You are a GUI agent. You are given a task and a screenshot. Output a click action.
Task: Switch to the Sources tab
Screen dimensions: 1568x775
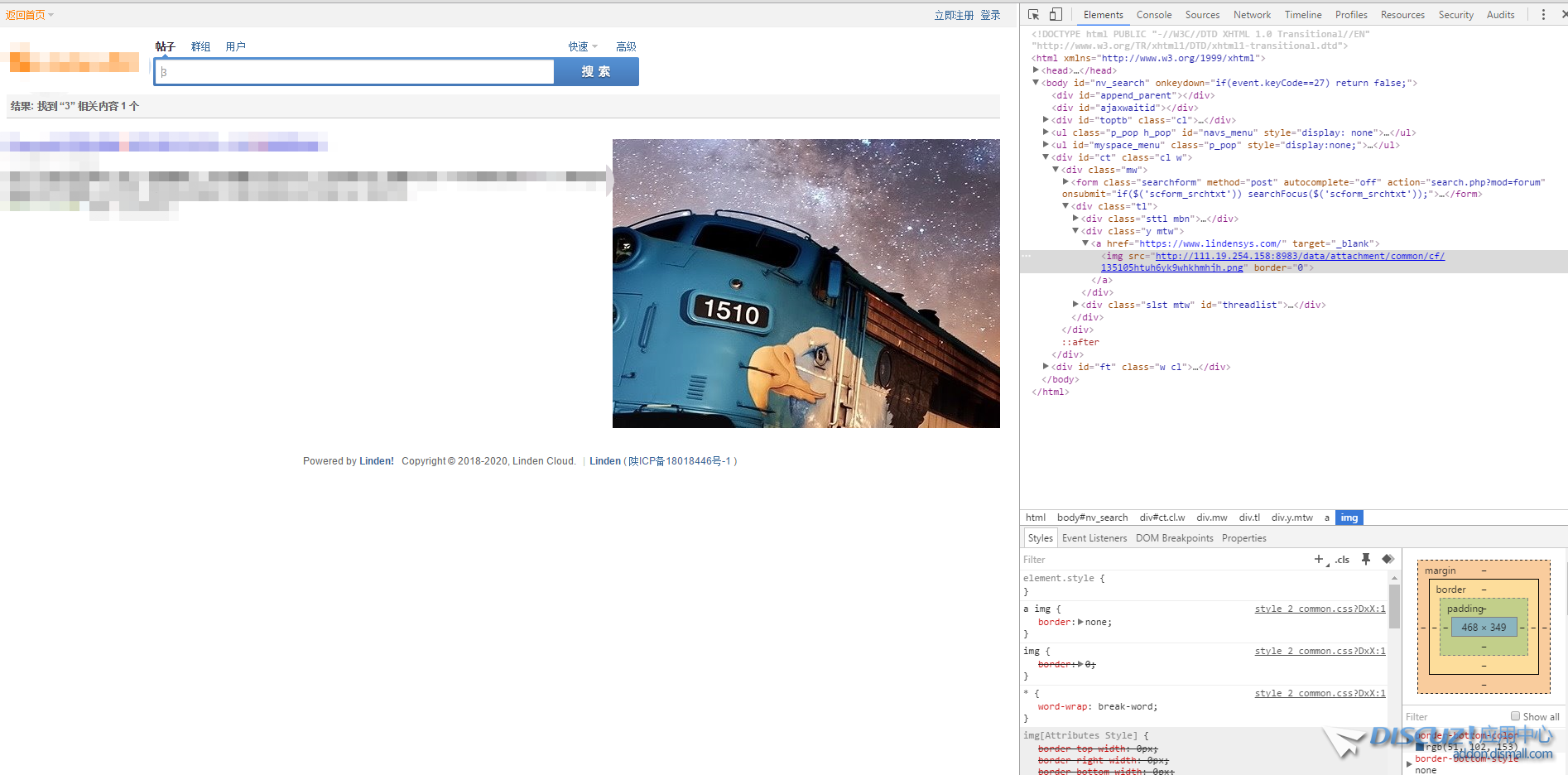[x=1202, y=15]
